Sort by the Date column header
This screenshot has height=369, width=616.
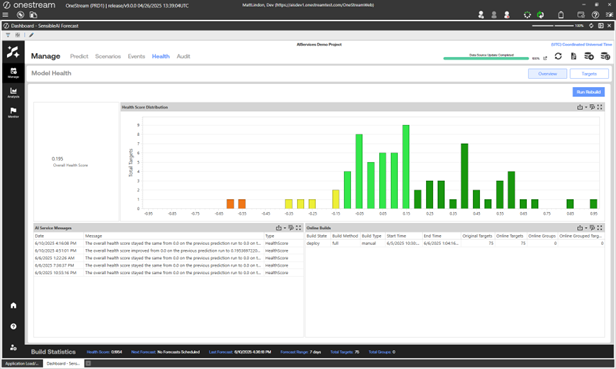pyautogui.click(x=59, y=236)
